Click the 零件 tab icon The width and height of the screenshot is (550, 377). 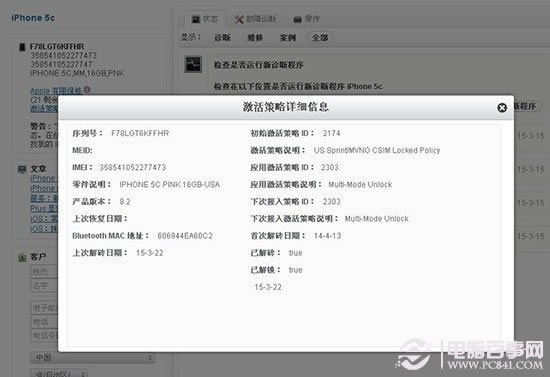pos(297,19)
